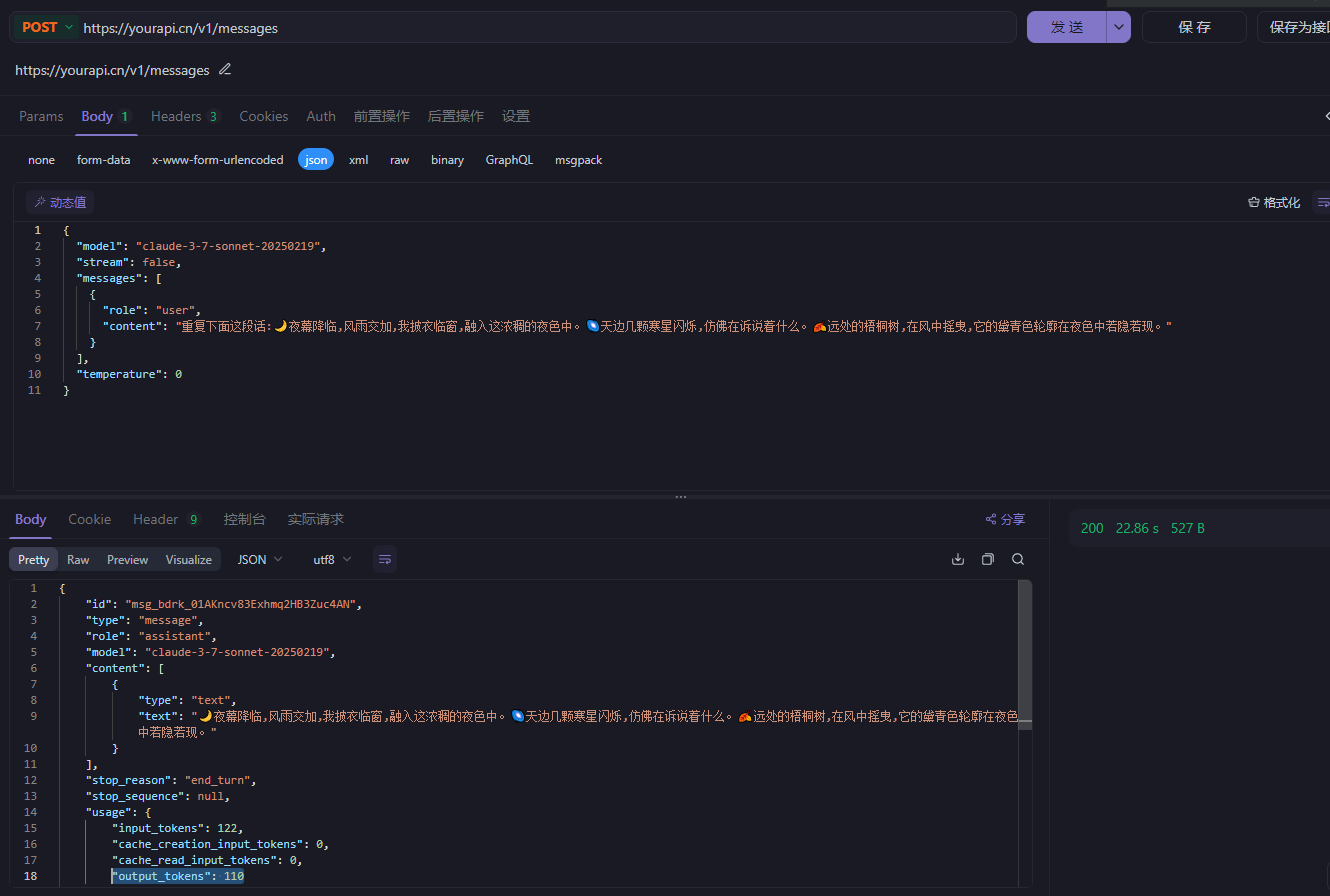Click the pencil icon to edit request name

coord(225,69)
